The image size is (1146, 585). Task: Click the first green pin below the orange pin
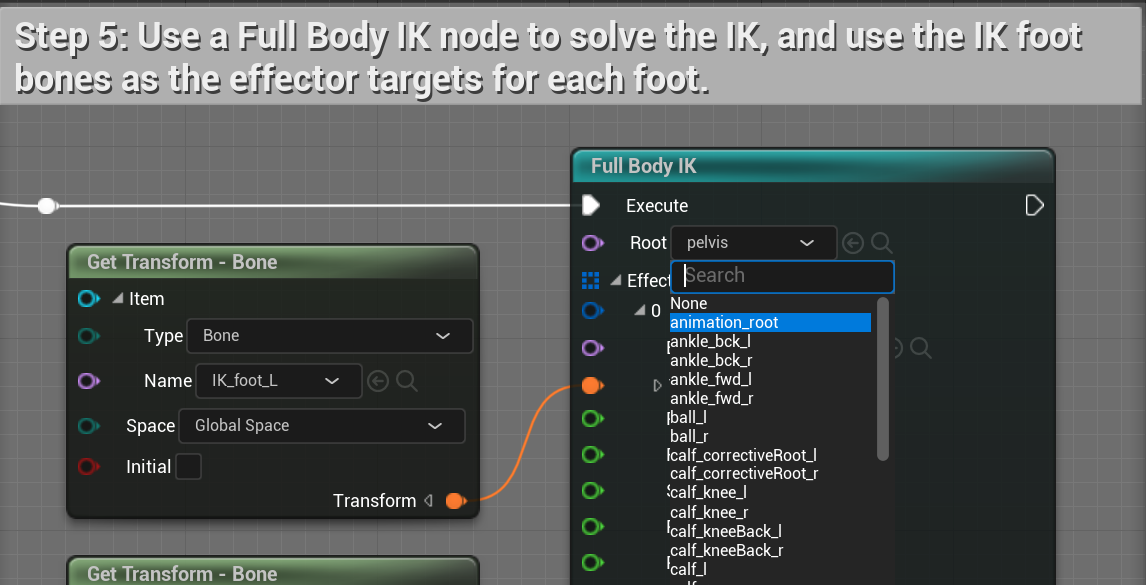point(592,418)
